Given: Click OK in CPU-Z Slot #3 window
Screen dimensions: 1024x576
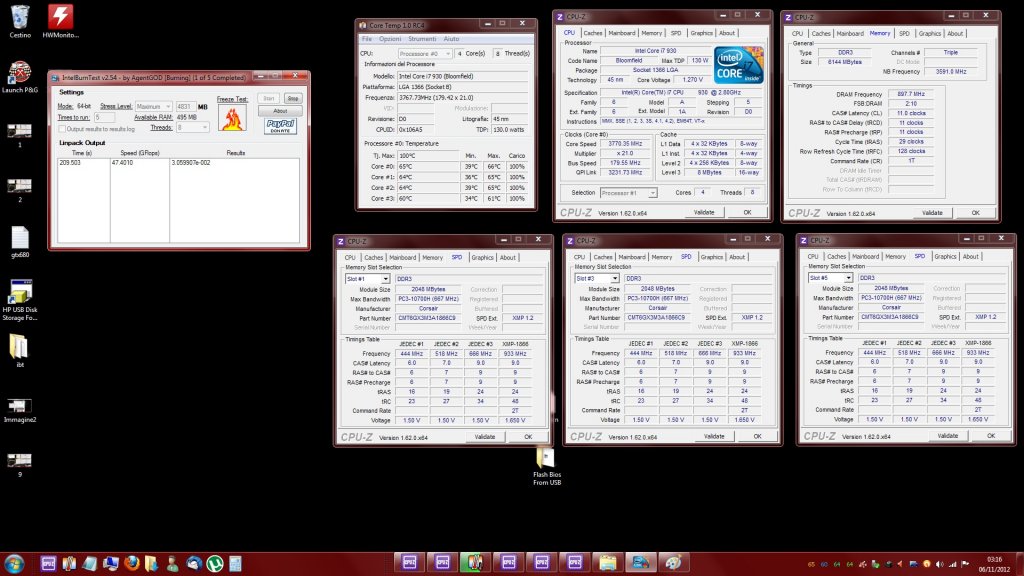Looking at the screenshot, I should [x=758, y=436].
